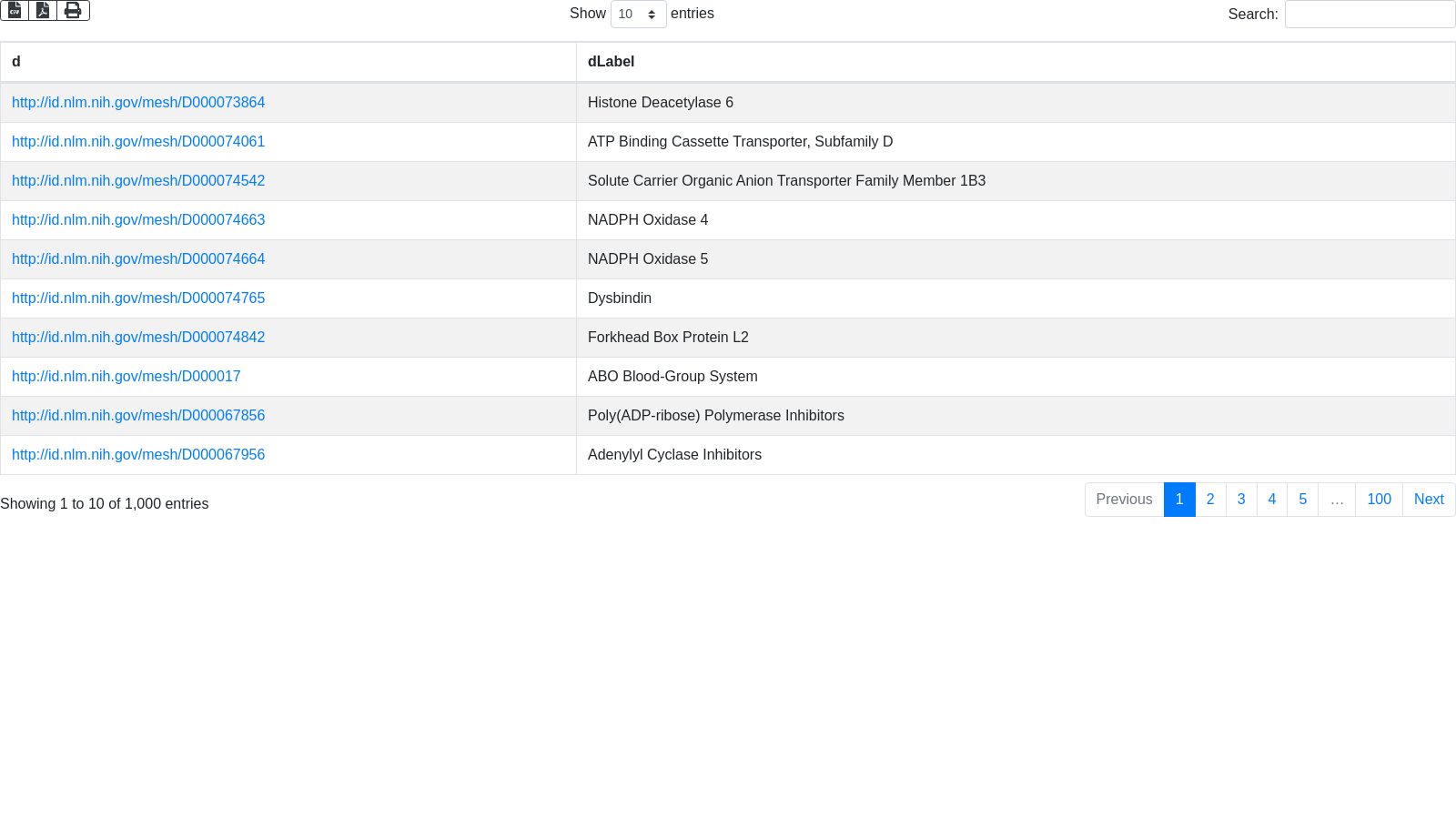Navigate to page 5 of the table
The image size is (1456, 819).
pyautogui.click(x=1302, y=500)
